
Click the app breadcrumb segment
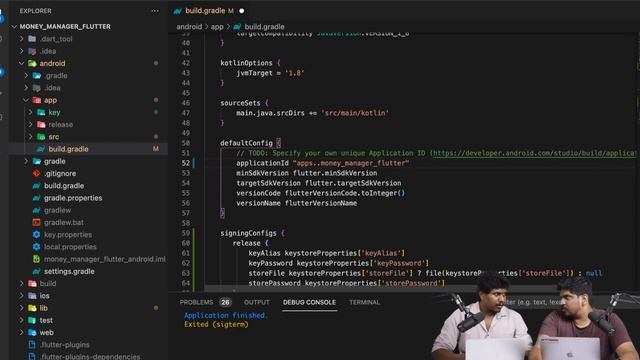(217, 27)
